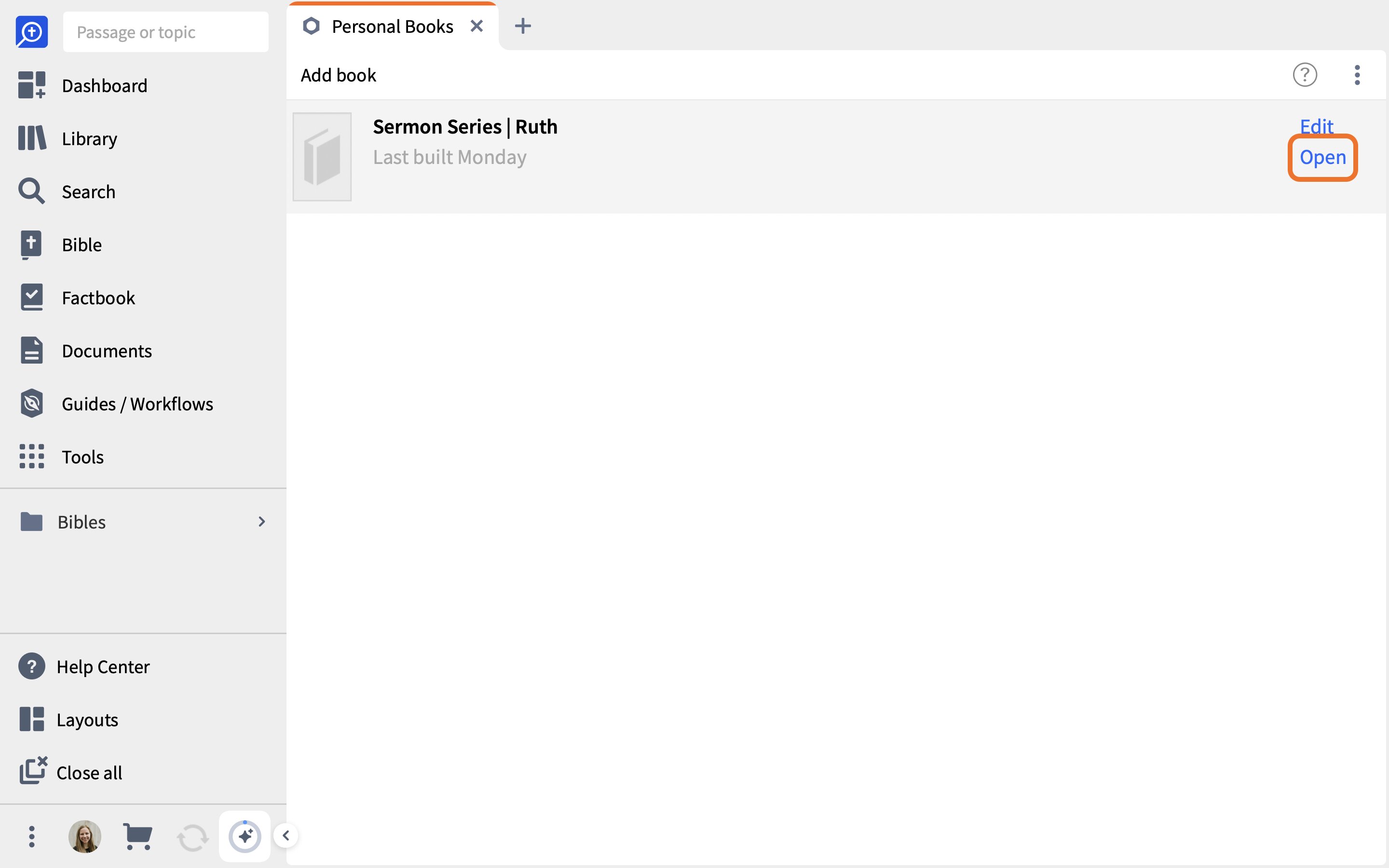
Task: Click the Last built Monday text
Action: pyautogui.click(x=449, y=157)
